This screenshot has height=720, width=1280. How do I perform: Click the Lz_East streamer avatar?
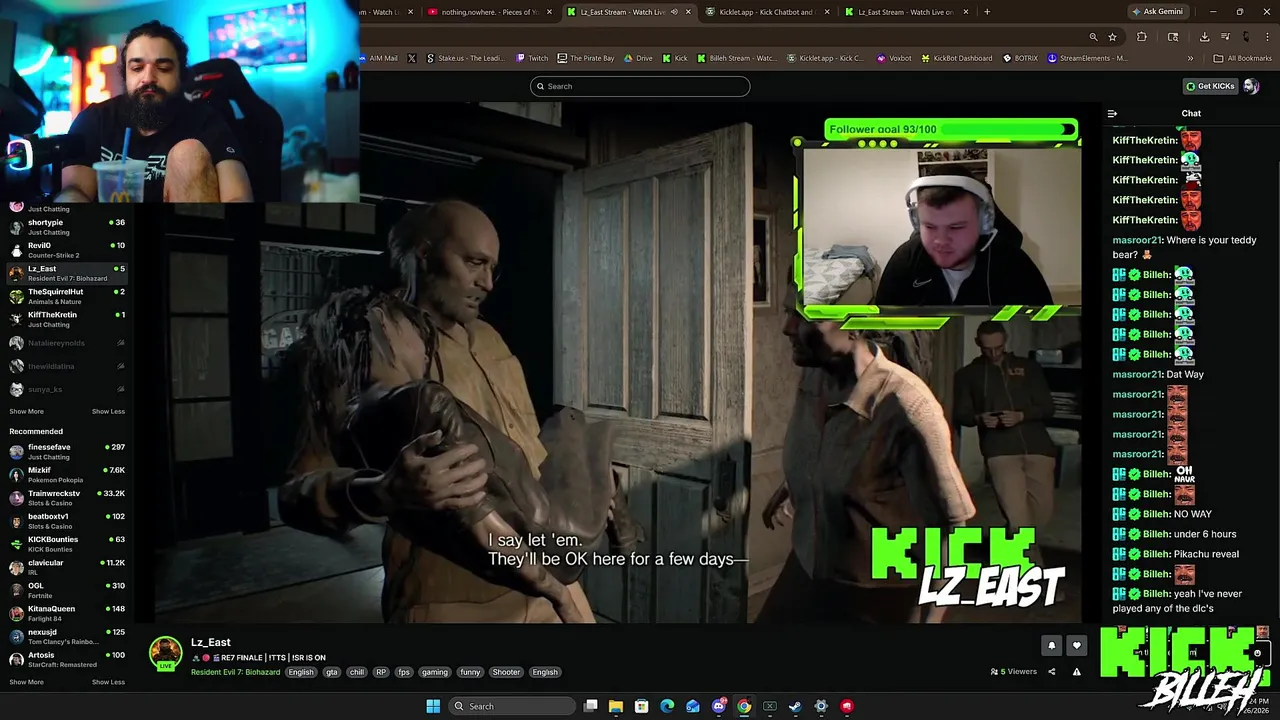click(165, 653)
